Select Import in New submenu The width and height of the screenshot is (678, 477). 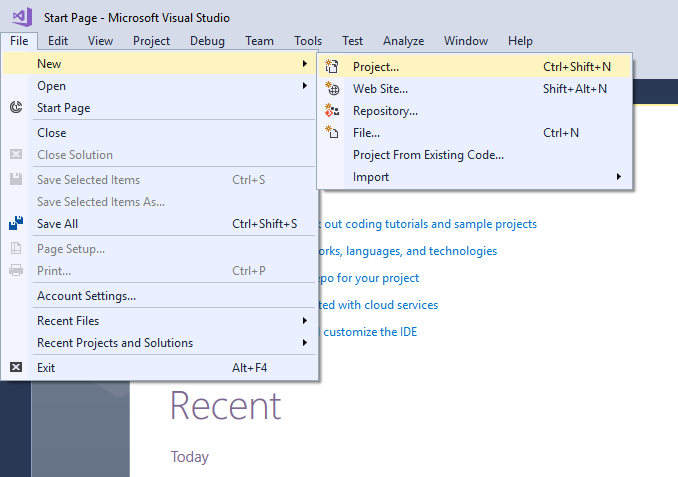click(475, 177)
